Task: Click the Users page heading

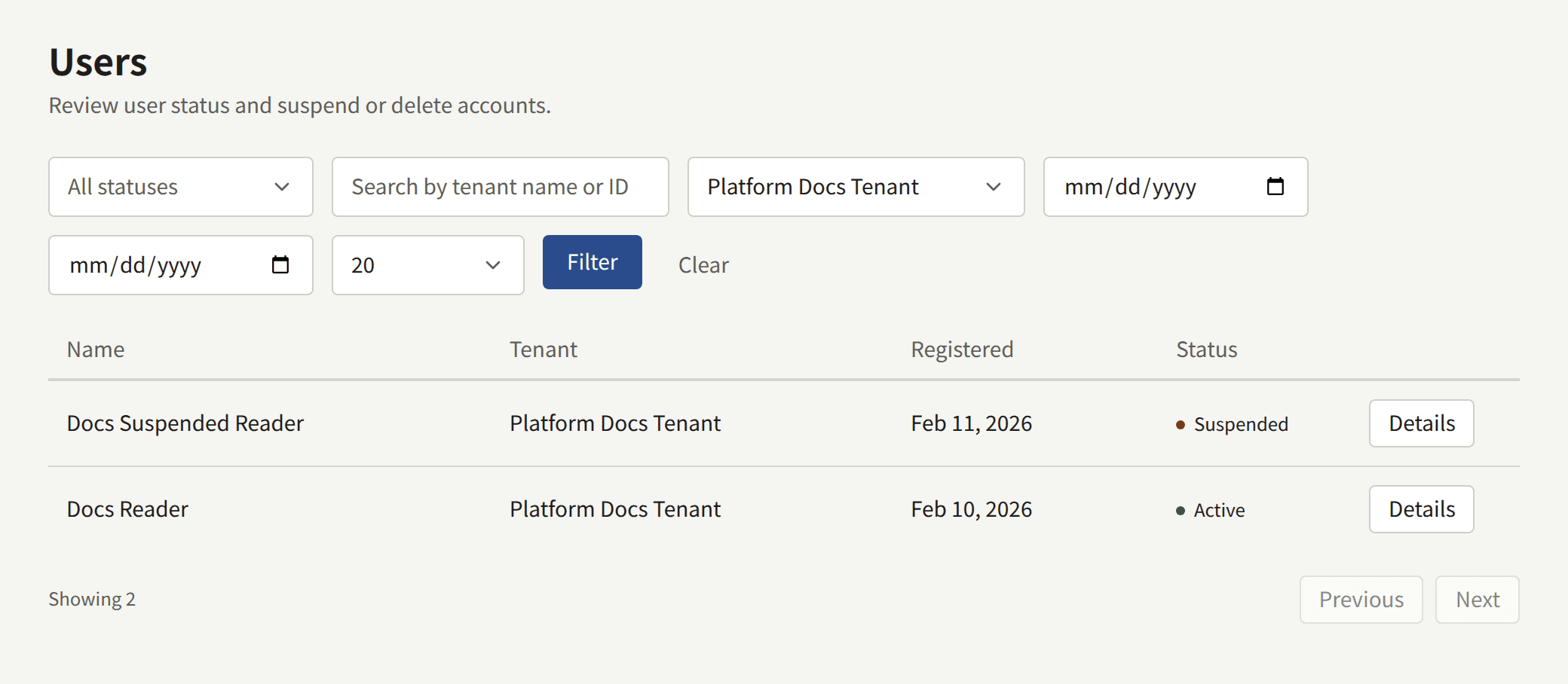Action: (98, 62)
